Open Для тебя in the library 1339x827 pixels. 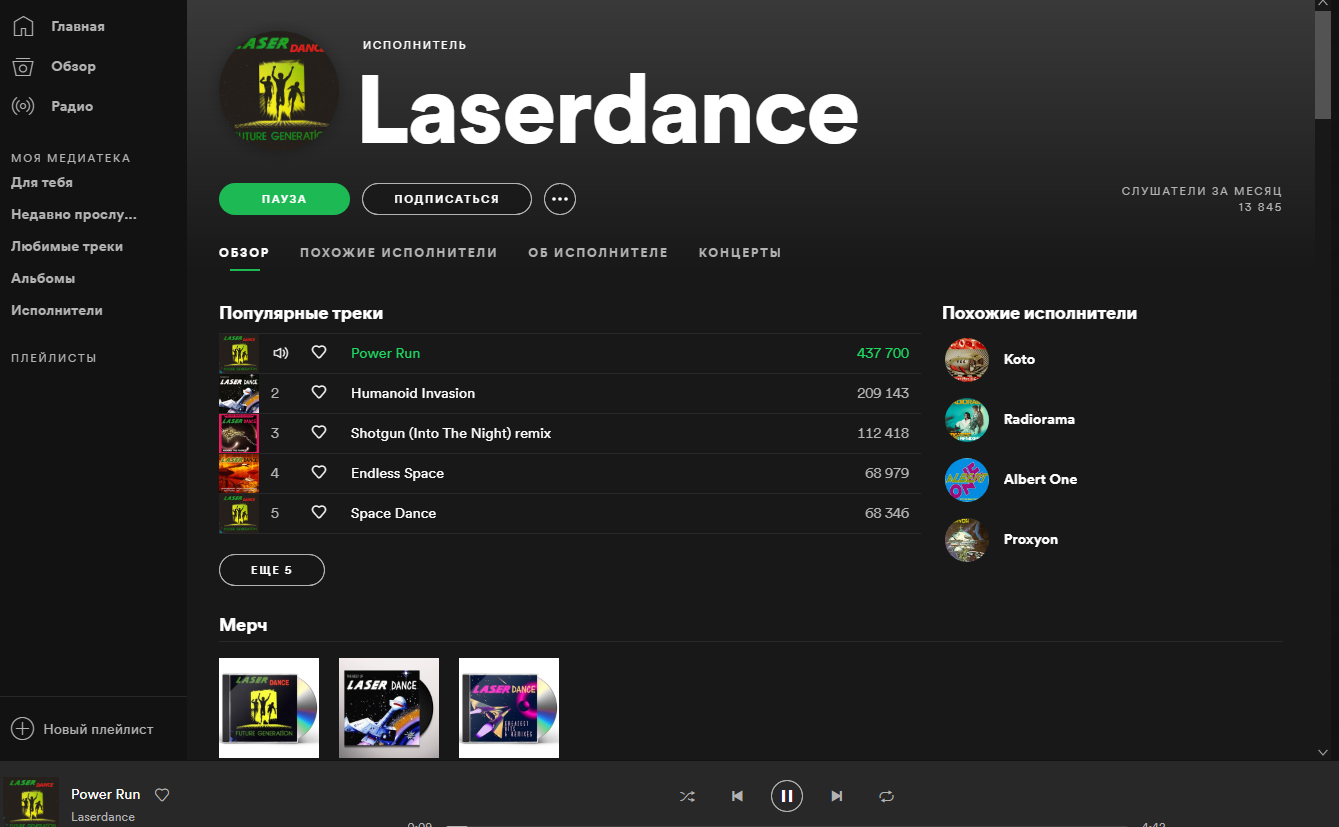tap(42, 182)
